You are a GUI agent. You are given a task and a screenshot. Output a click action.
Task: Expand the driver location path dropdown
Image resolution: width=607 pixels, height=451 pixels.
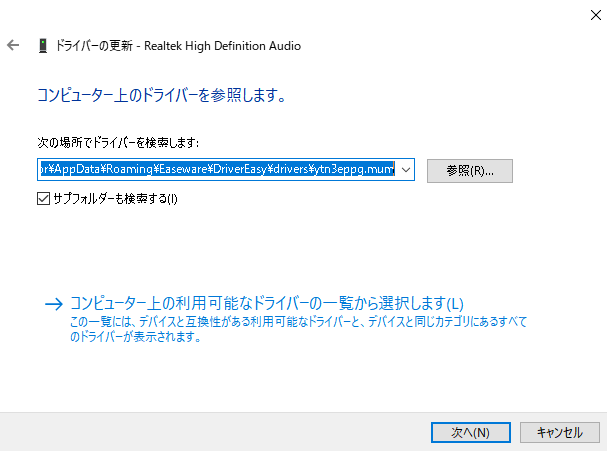[405, 170]
